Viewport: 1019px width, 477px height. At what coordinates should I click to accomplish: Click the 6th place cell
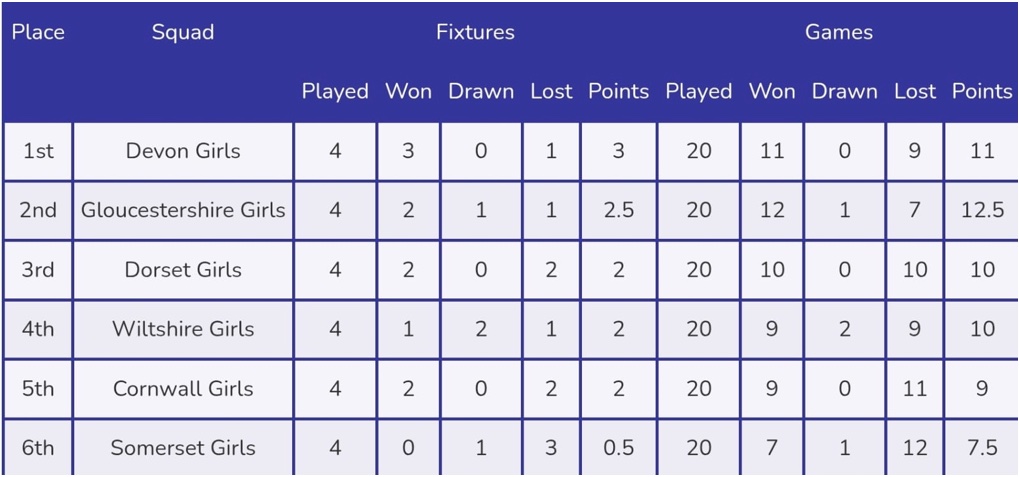pyautogui.click(x=38, y=448)
